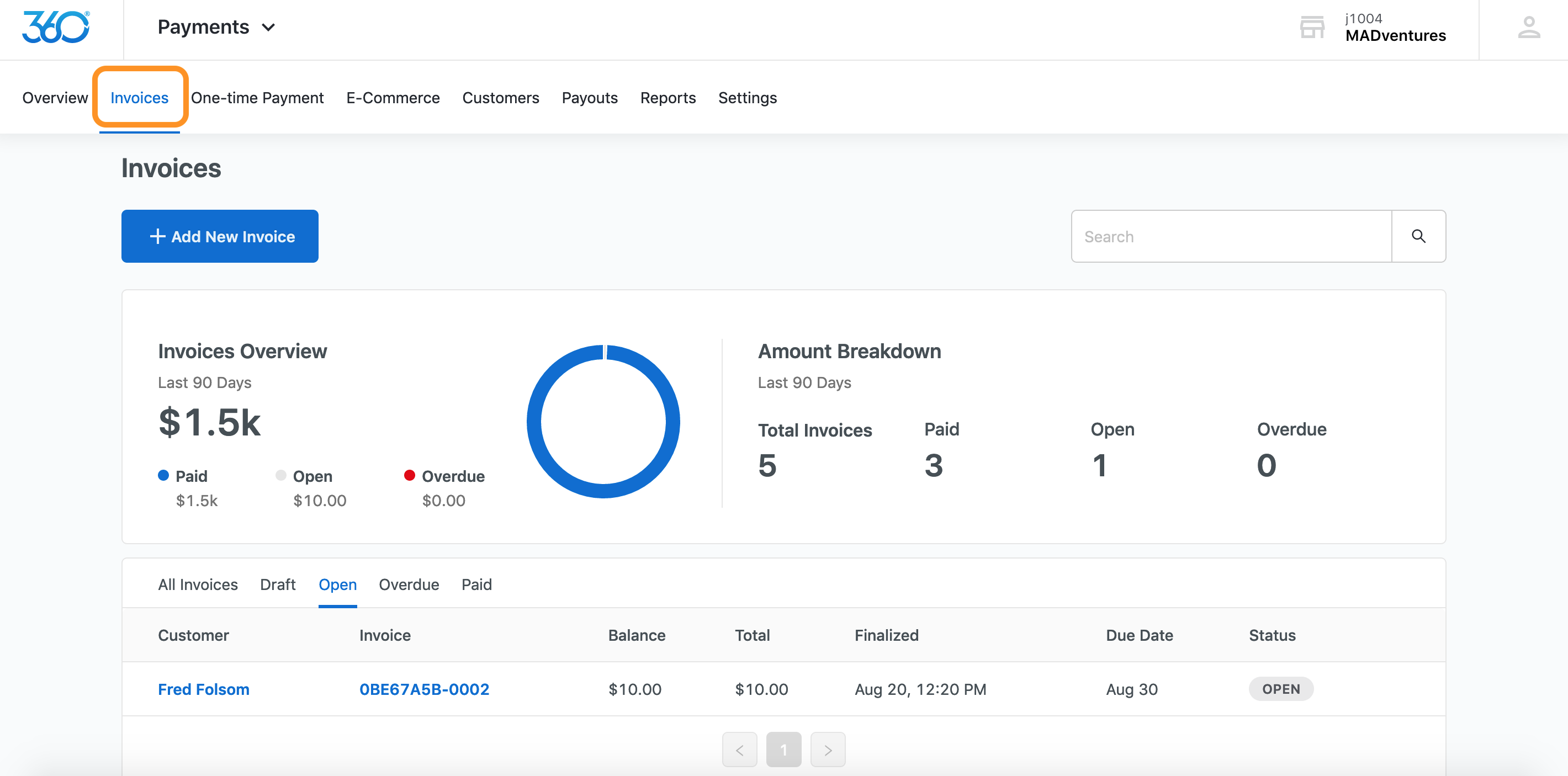Click Add New Invoice button
This screenshot has height=776, width=1568.
220,236
